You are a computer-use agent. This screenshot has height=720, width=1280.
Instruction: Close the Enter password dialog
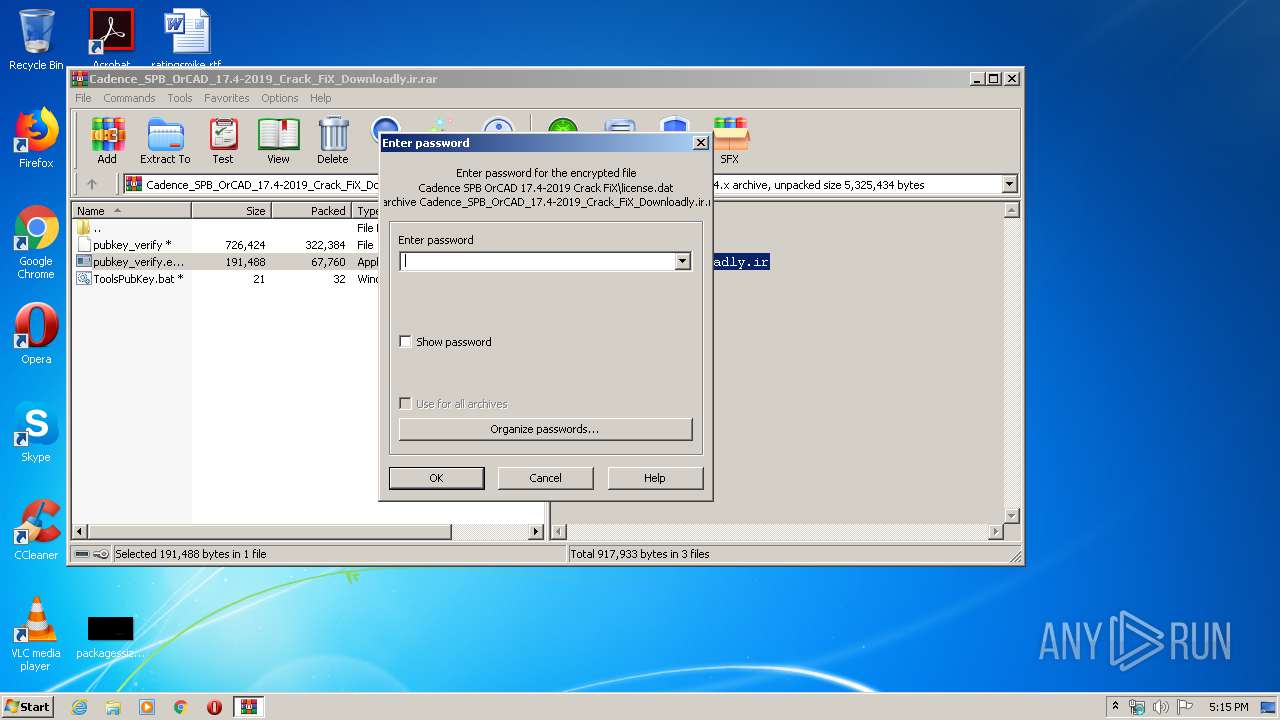pos(700,143)
